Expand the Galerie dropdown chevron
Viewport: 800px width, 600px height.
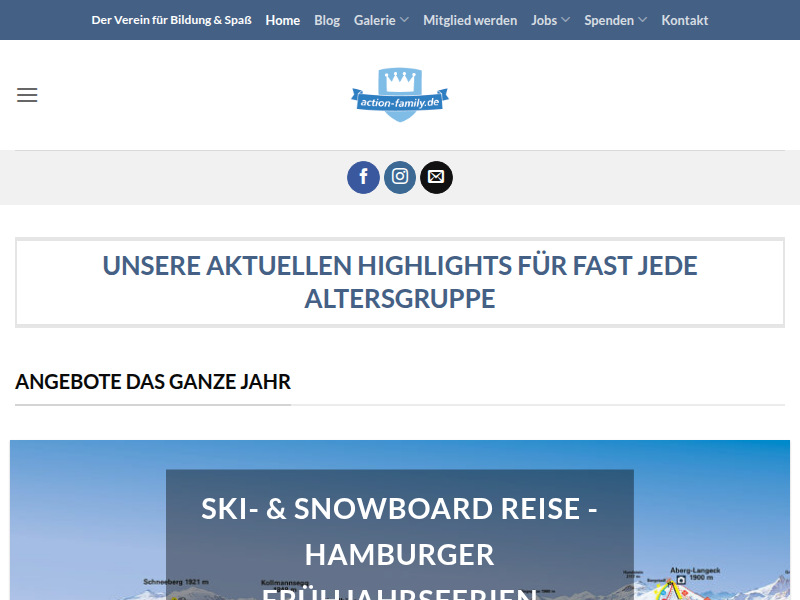click(x=404, y=20)
